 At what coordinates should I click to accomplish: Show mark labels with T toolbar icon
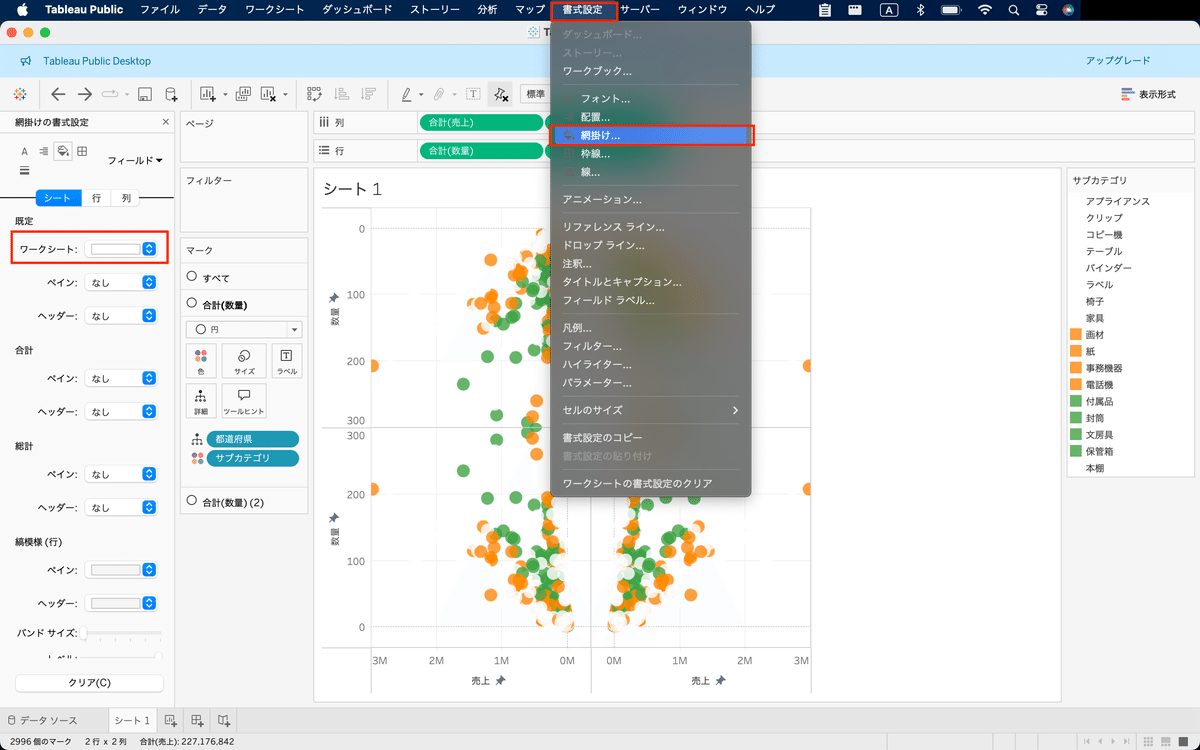473,94
